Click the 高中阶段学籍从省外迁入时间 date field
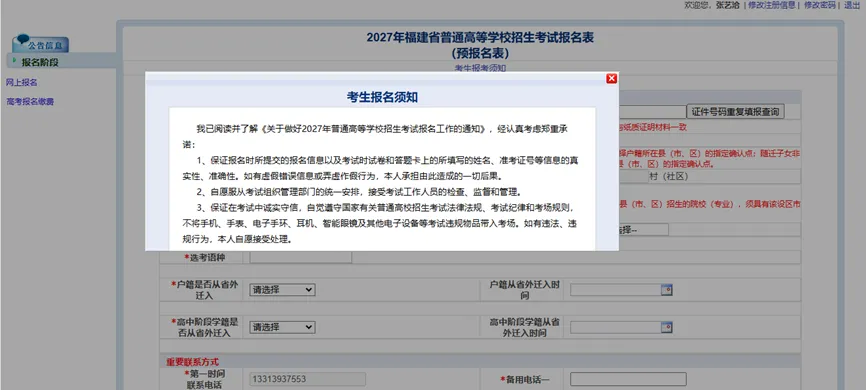 click(616, 328)
